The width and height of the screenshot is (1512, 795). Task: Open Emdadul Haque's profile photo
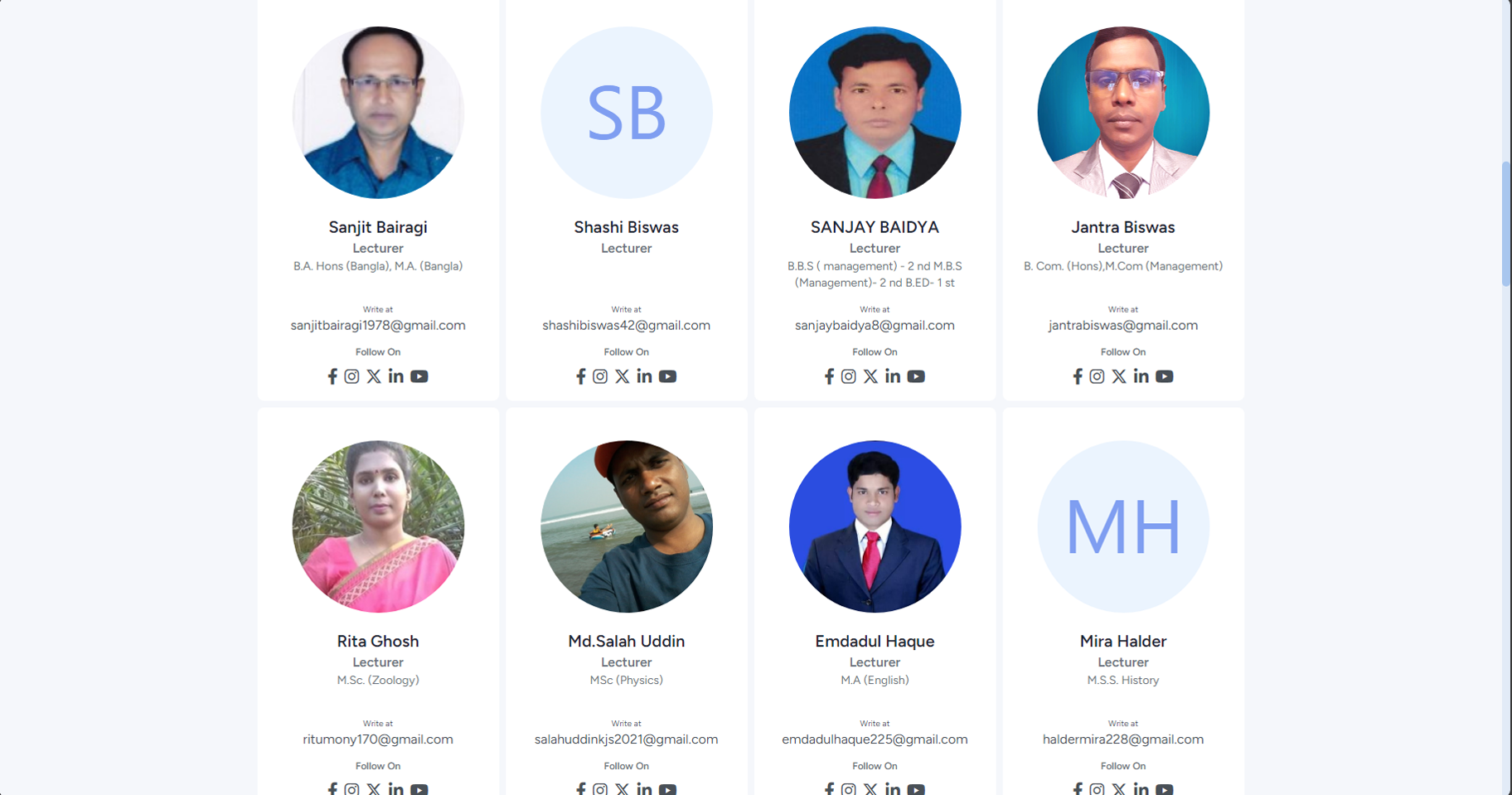click(x=875, y=526)
